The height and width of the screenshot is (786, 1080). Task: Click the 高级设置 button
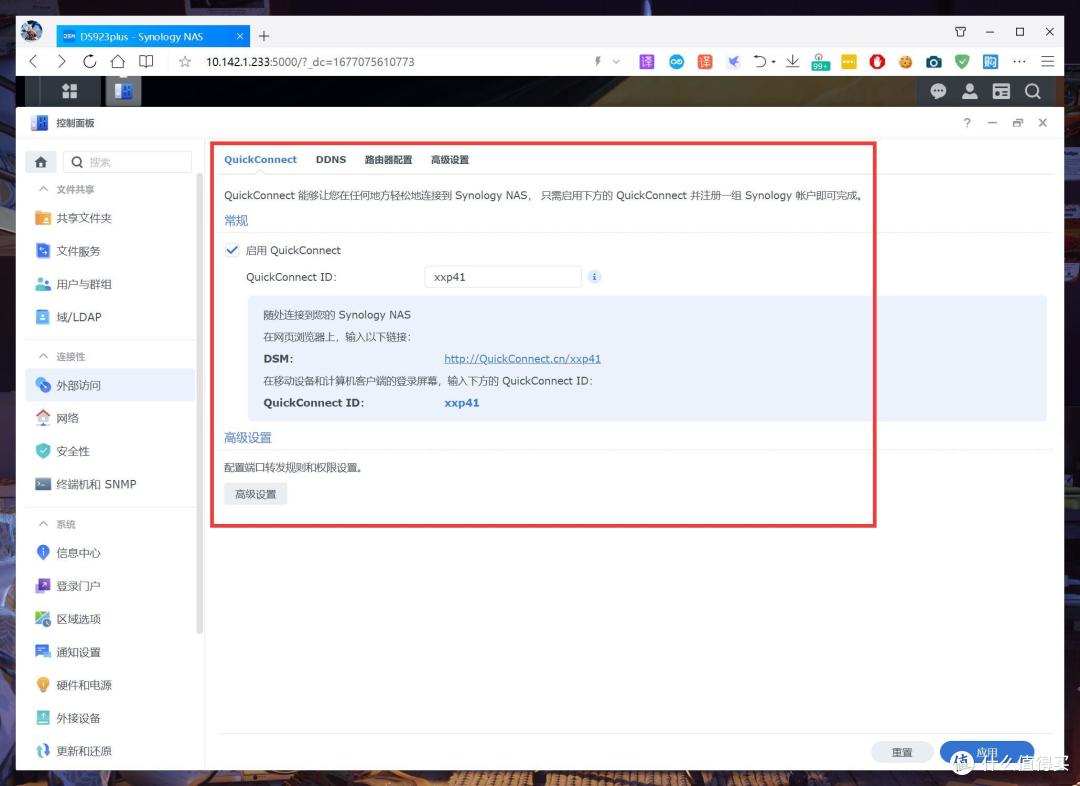click(256, 494)
